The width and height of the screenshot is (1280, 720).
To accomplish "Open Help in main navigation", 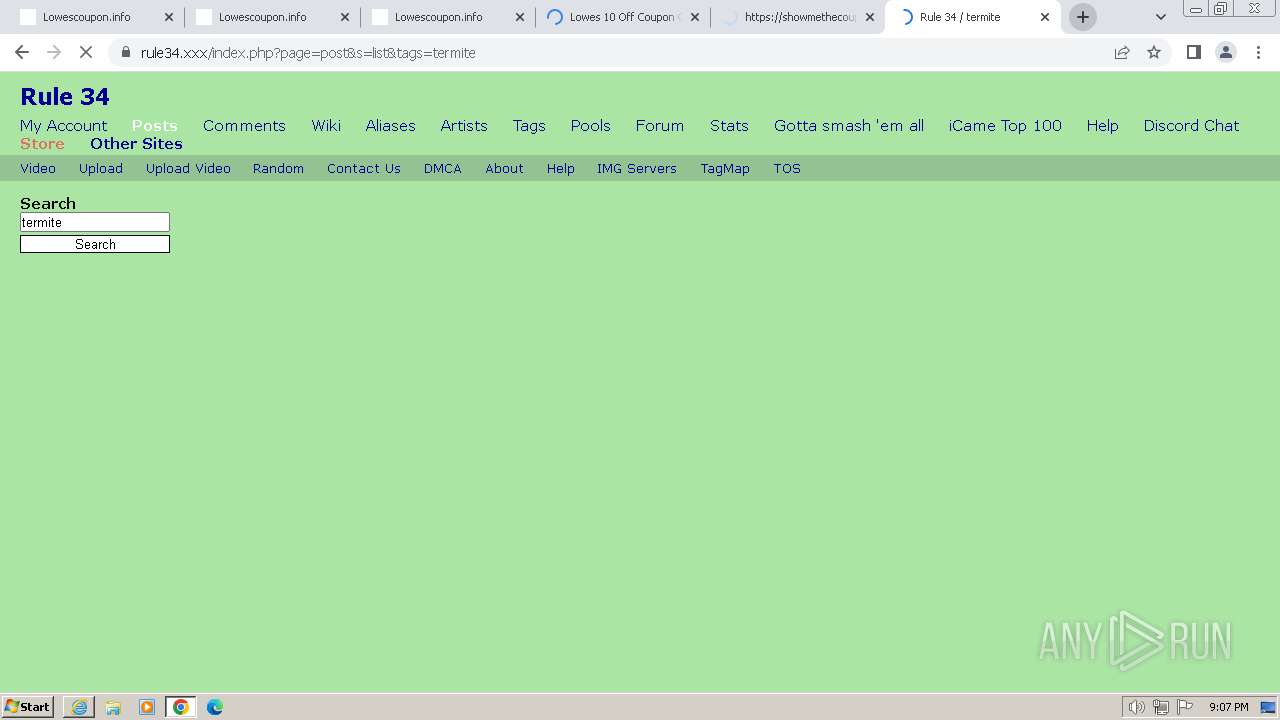I will [x=1102, y=125].
